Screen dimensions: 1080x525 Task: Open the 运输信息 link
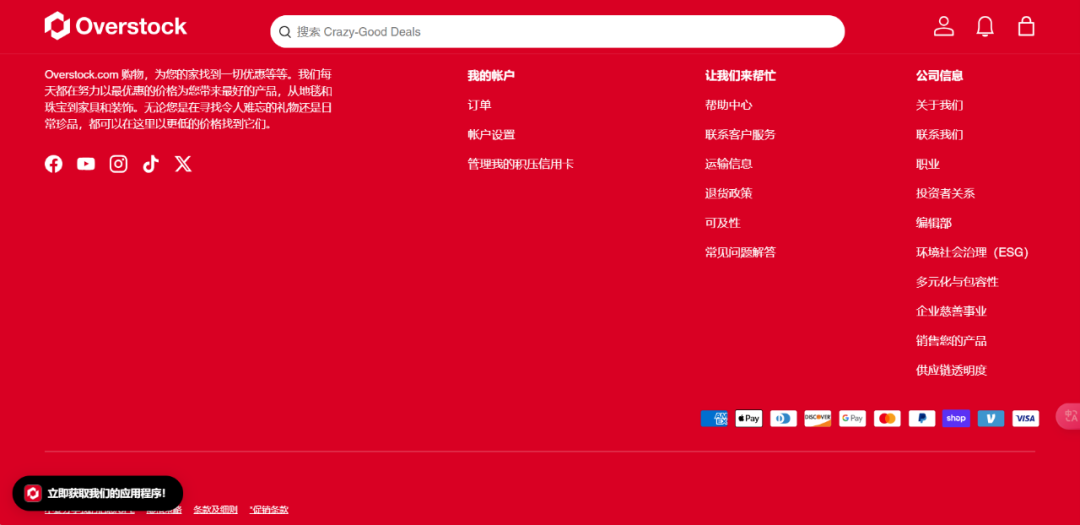(729, 165)
